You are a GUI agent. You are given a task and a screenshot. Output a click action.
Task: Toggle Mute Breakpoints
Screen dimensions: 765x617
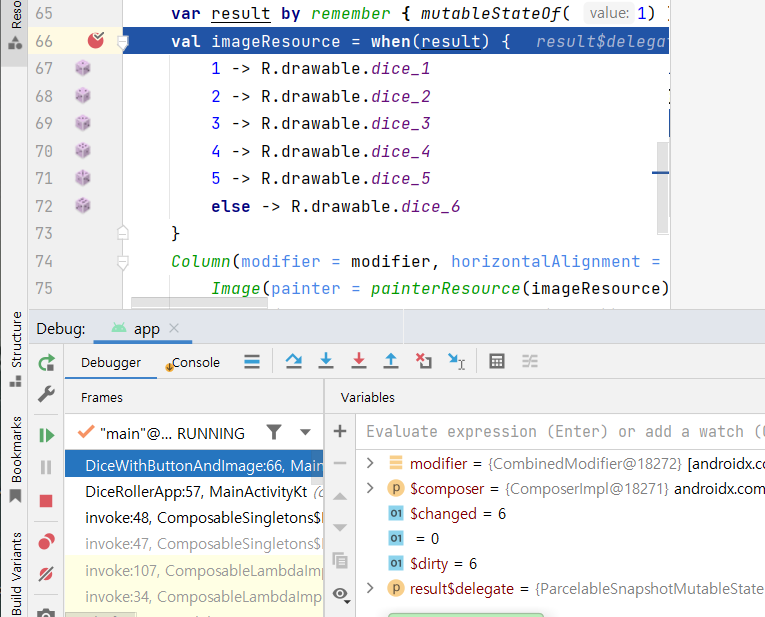coord(46,574)
